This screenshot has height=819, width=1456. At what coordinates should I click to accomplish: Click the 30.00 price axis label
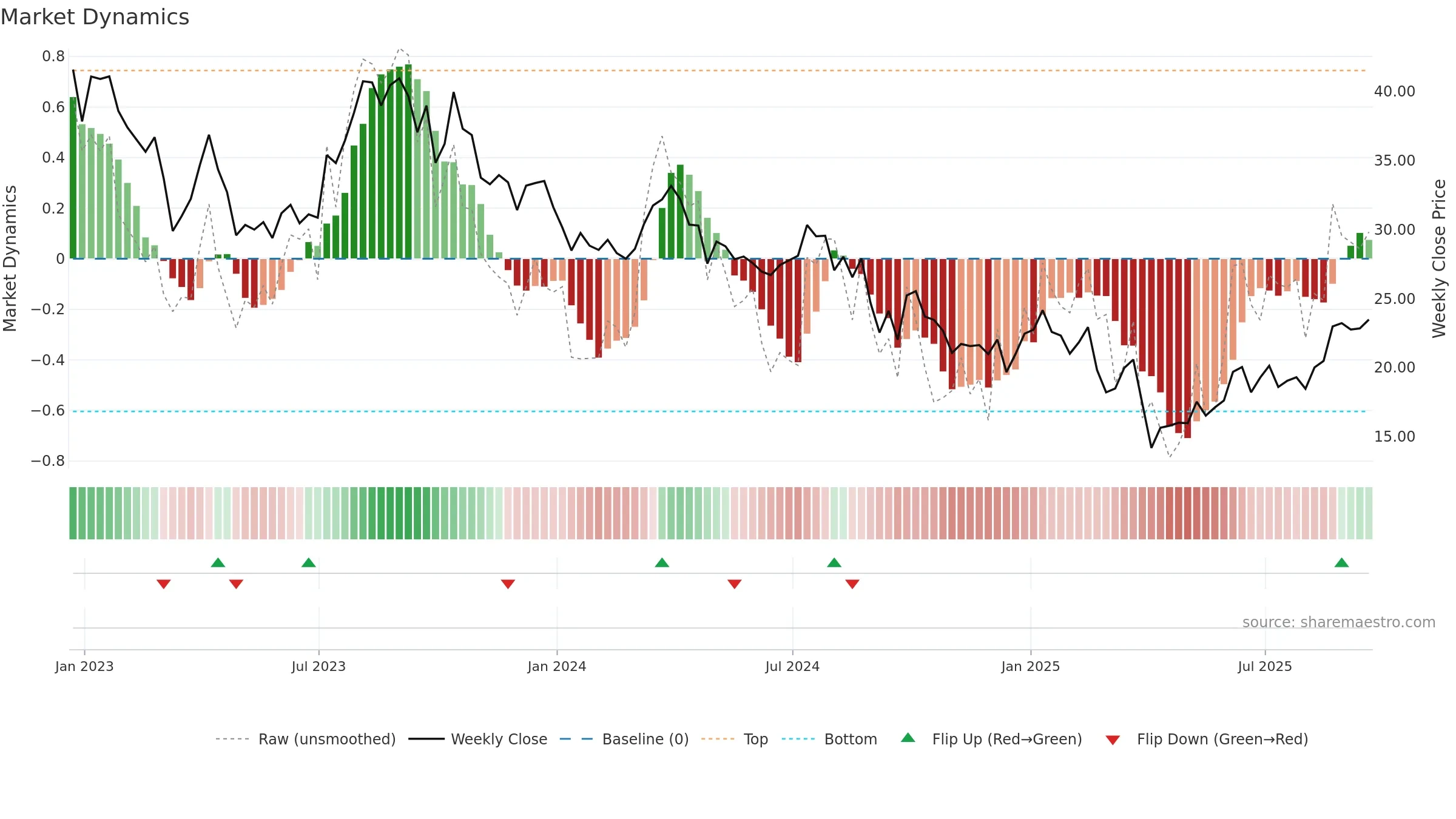tap(1394, 229)
